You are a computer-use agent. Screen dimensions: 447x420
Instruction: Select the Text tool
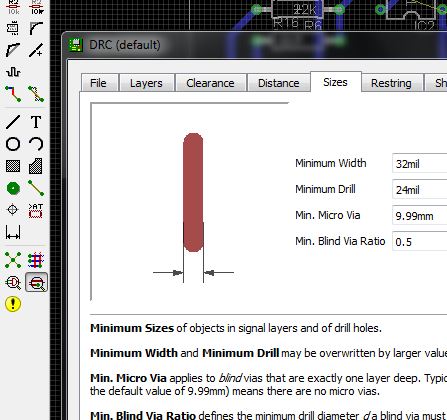(x=36, y=122)
